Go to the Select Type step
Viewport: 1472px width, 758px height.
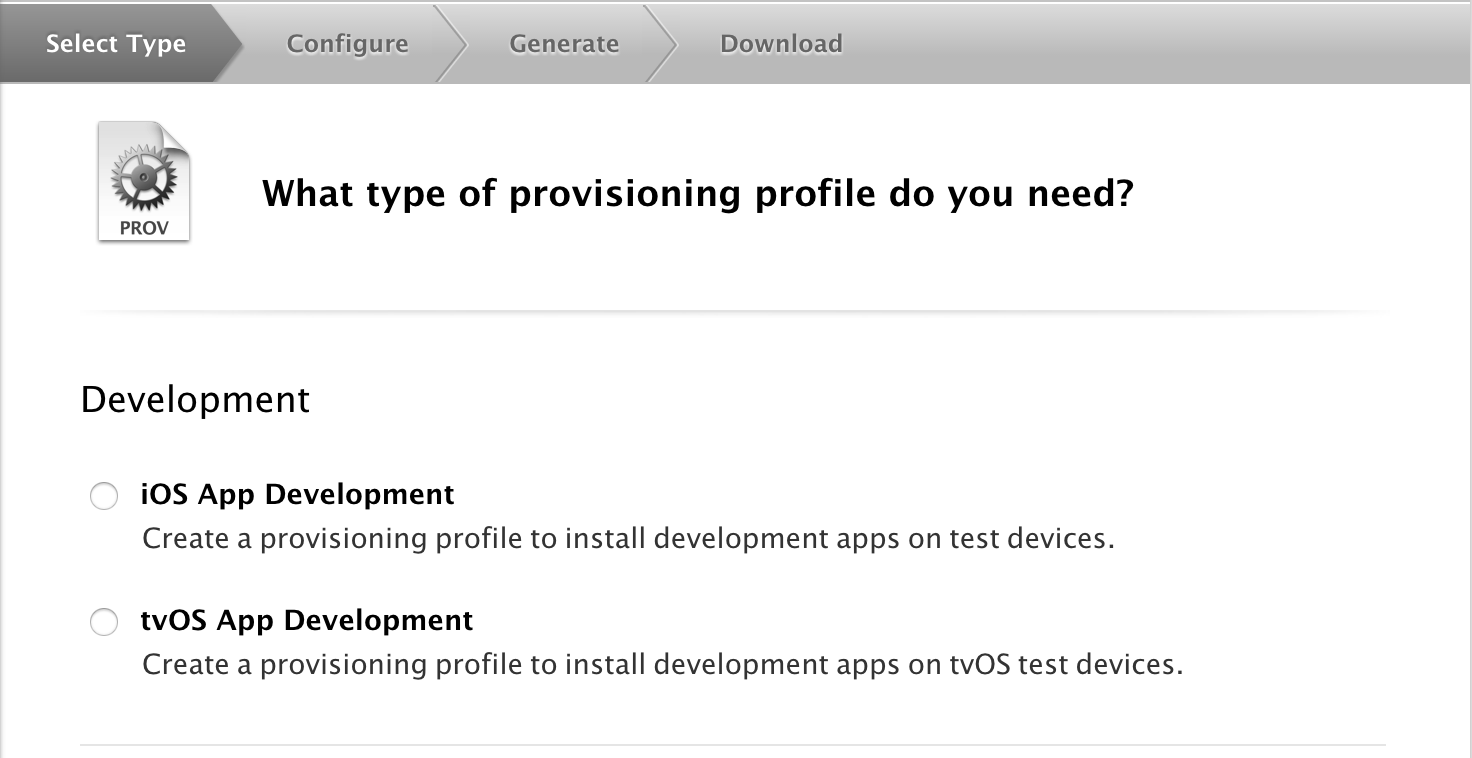[x=116, y=44]
